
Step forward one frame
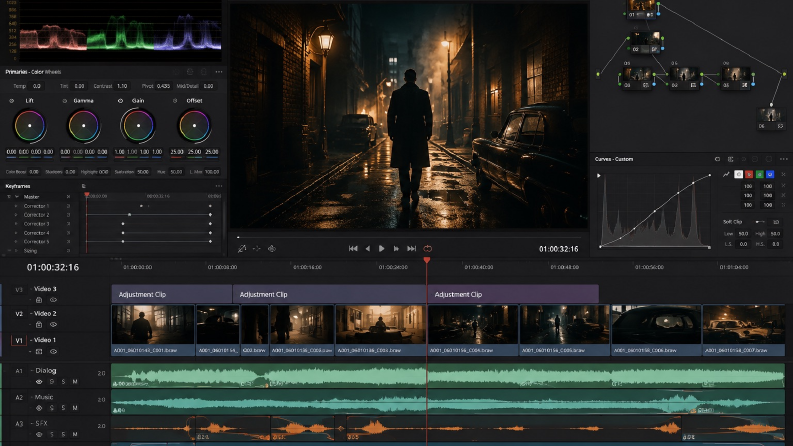[396, 248]
